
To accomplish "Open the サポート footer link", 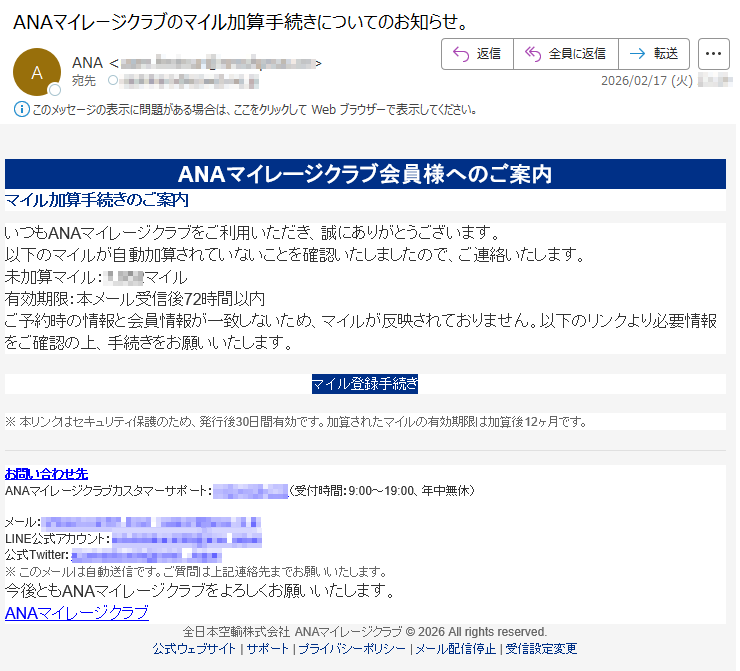I will coord(267,648).
